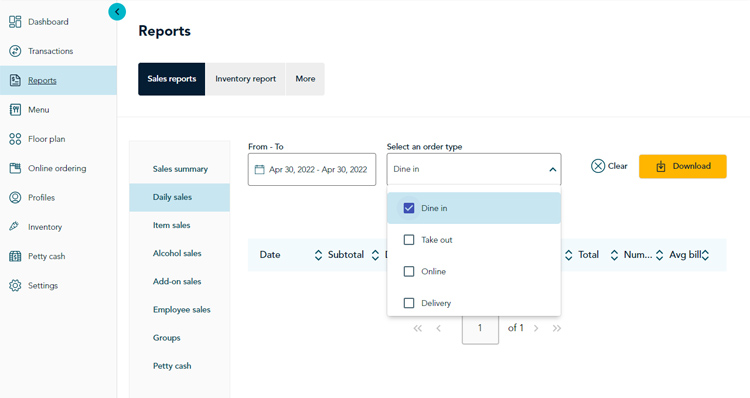
Task: Tick the Delivery checkbox
Action: (x=409, y=303)
